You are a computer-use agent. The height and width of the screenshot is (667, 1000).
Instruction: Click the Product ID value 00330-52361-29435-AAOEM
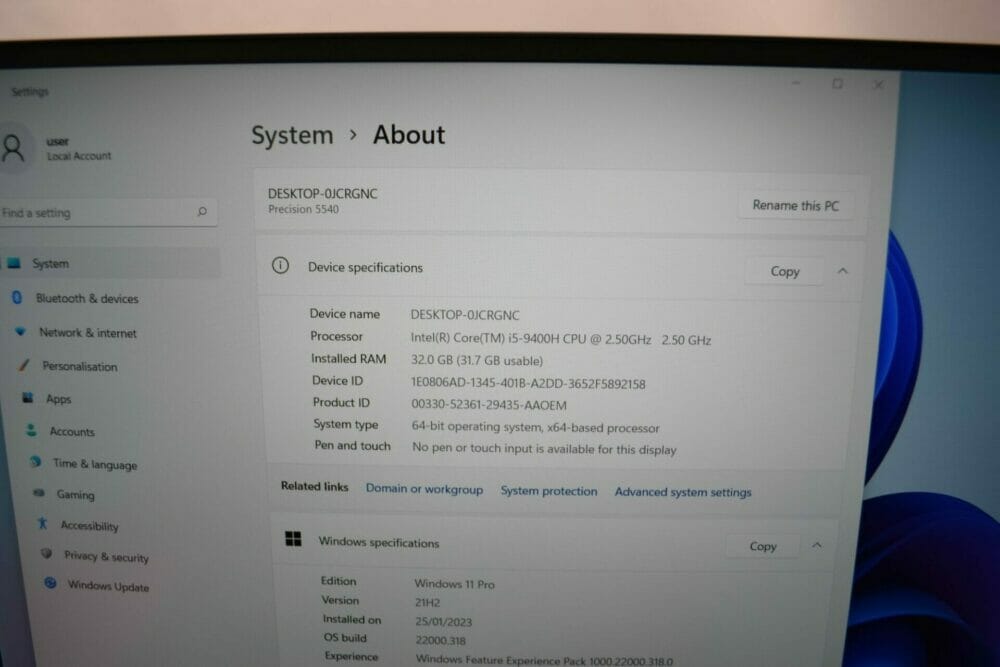(489, 405)
